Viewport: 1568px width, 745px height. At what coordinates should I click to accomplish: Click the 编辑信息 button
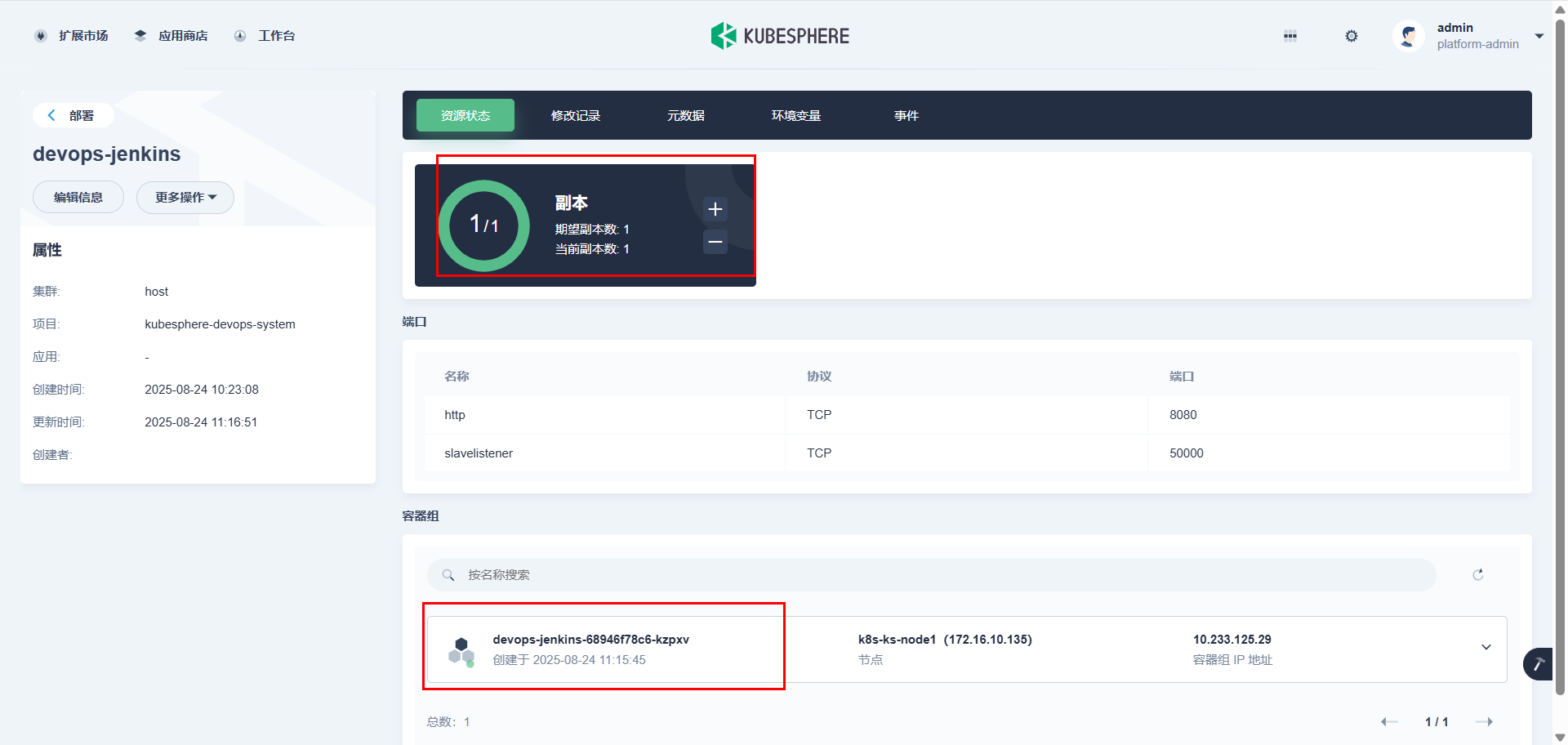[78, 197]
